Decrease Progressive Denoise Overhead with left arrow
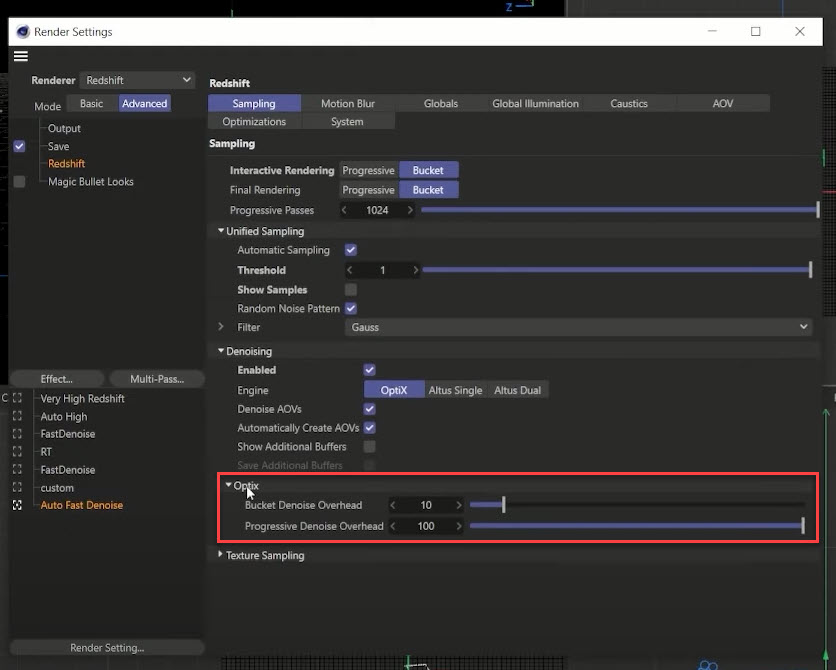The image size is (836, 670). click(393, 526)
